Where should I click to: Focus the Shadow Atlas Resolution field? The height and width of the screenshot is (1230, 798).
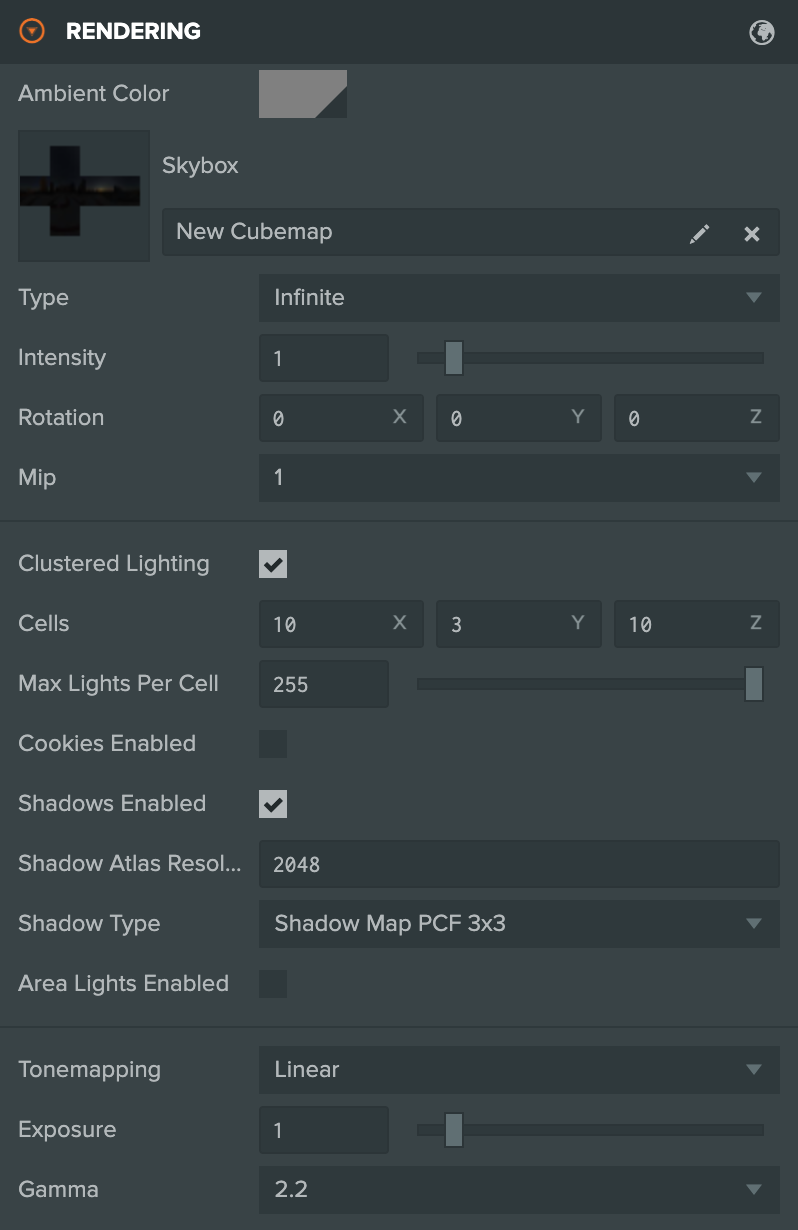[x=519, y=864]
